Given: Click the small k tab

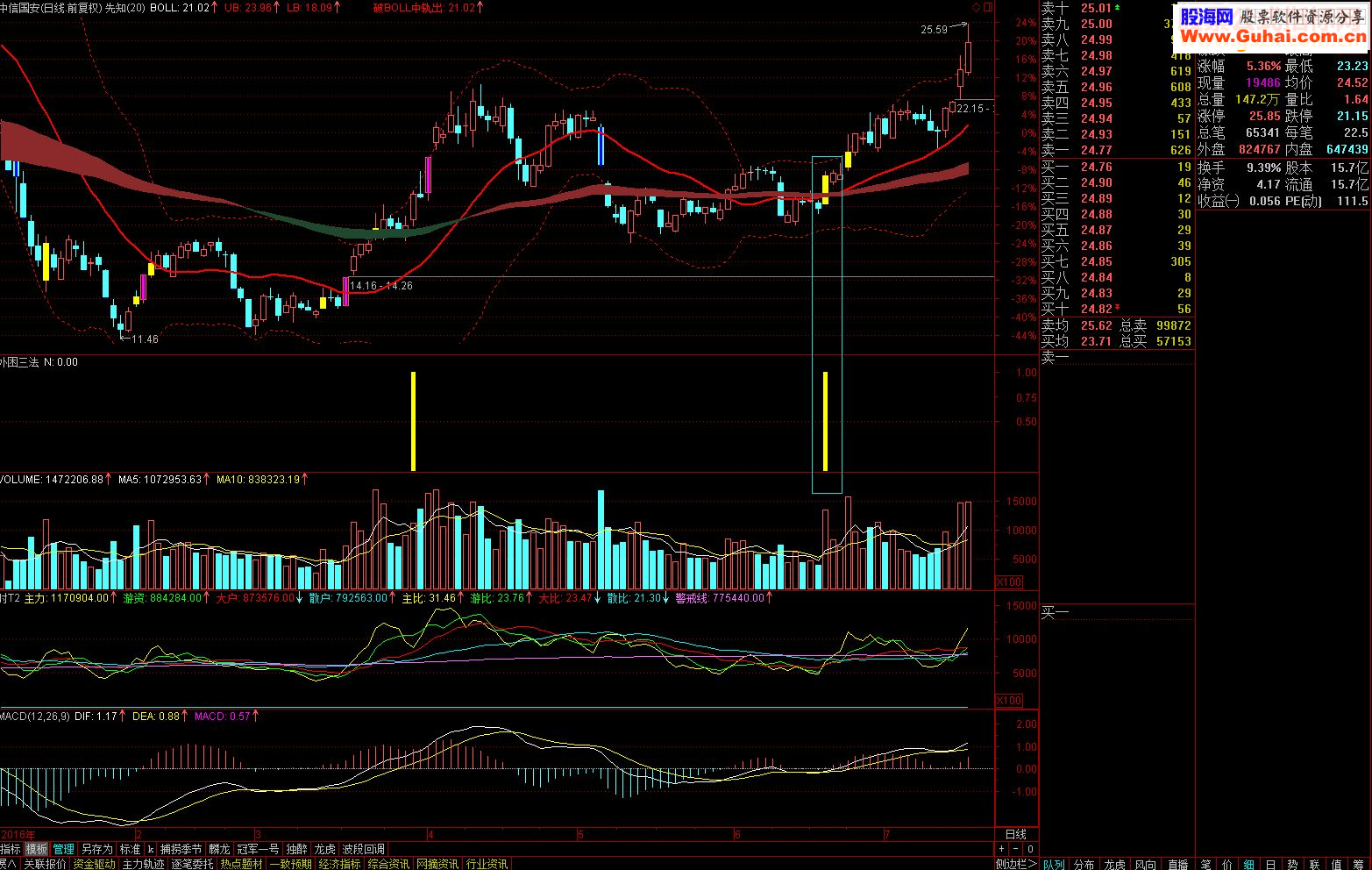Looking at the screenshot, I should coord(151,849).
